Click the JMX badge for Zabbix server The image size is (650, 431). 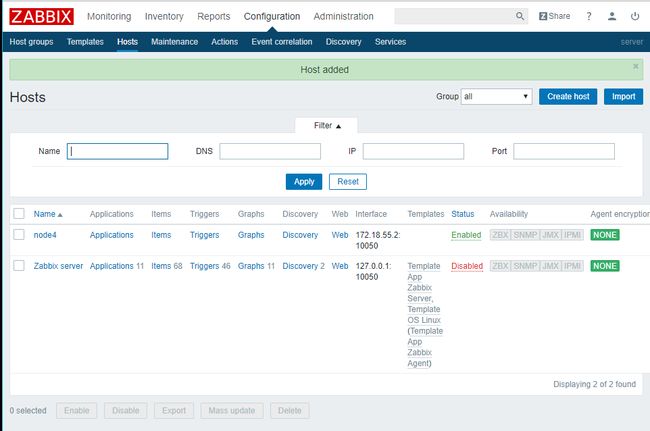point(551,266)
